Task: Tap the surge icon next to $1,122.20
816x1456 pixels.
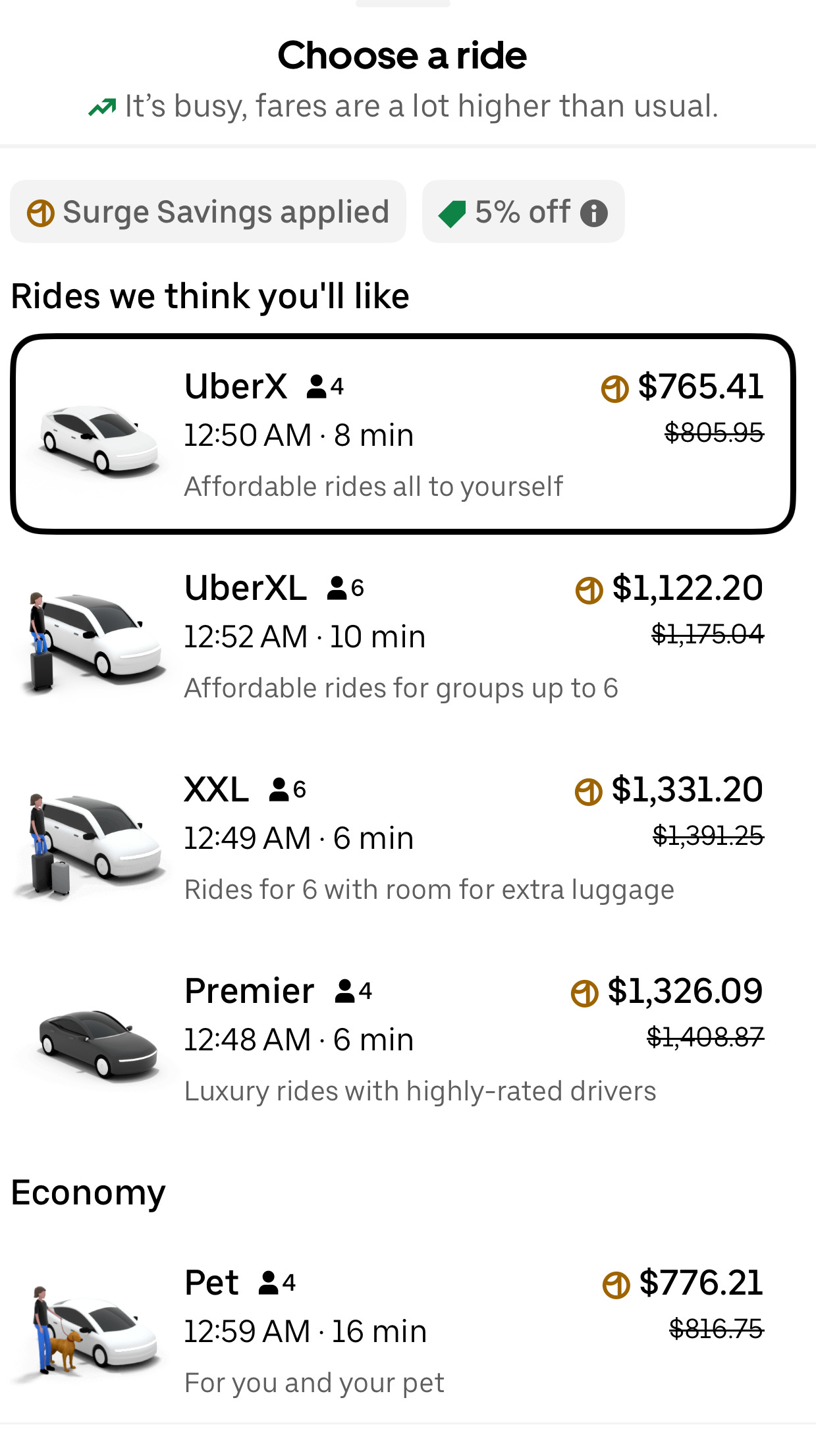Action: (589, 589)
